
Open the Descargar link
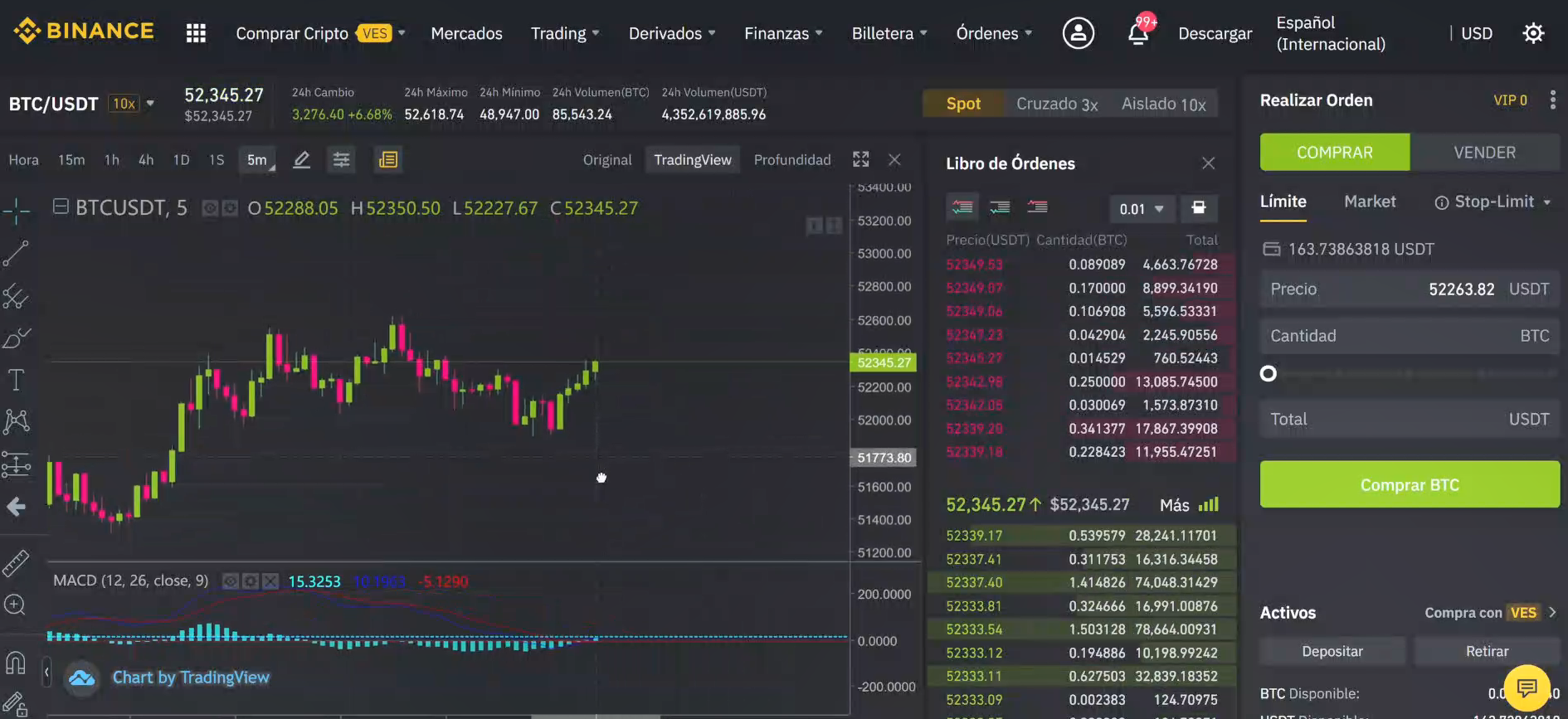[x=1215, y=33]
